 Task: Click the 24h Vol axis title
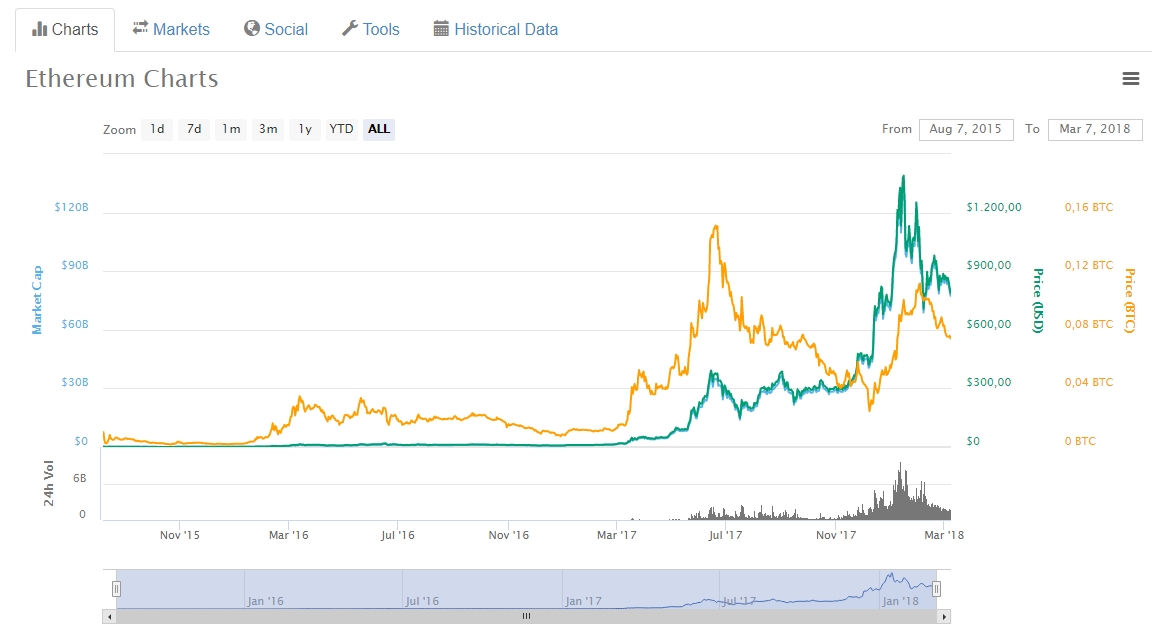[49, 483]
